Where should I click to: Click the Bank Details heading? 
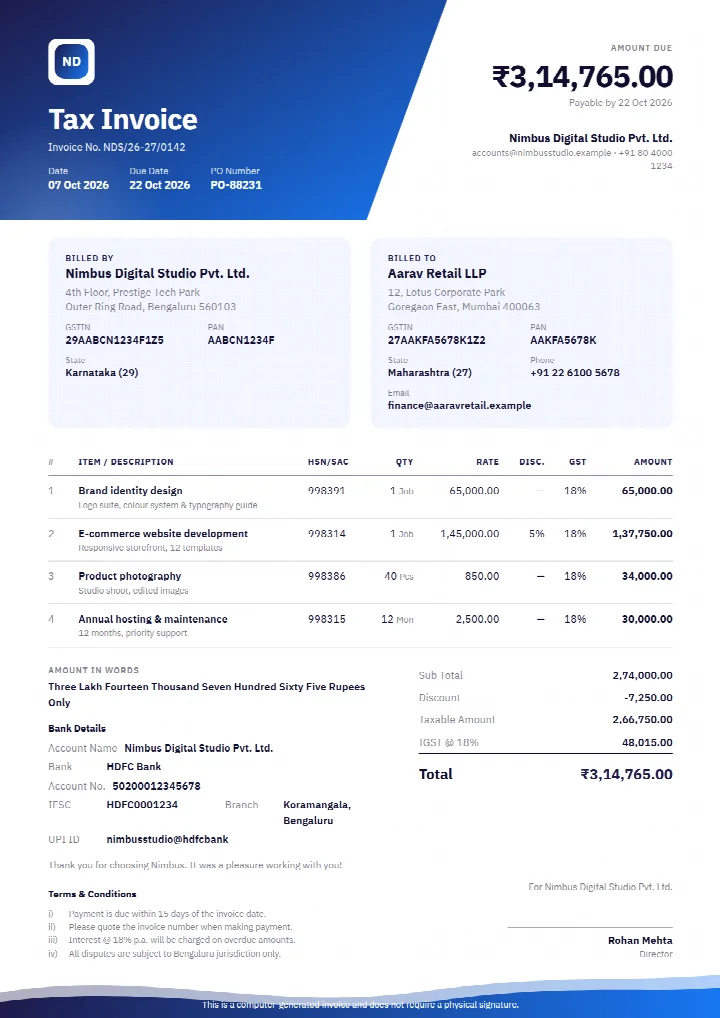[77, 728]
